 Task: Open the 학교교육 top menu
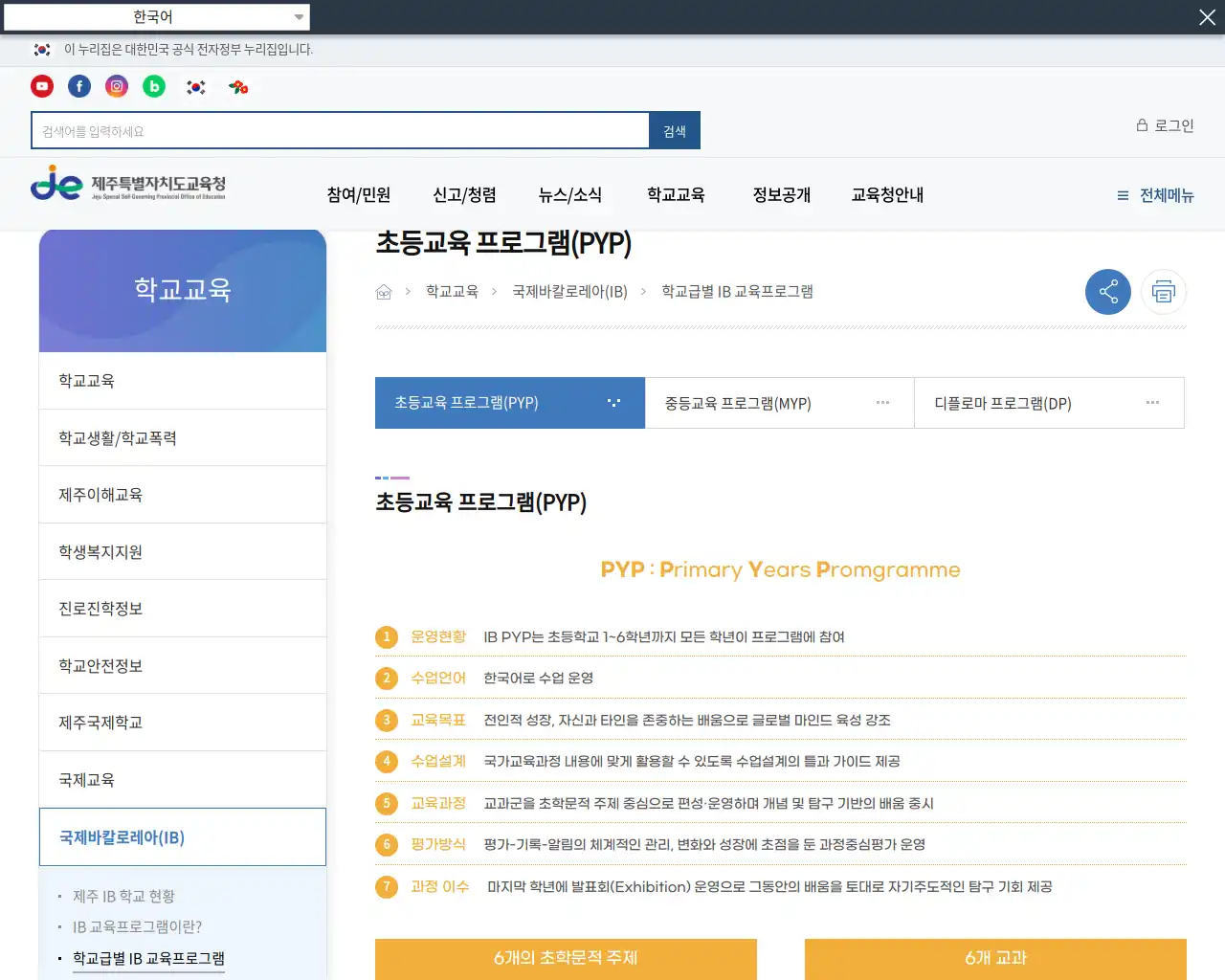pyautogui.click(x=676, y=195)
